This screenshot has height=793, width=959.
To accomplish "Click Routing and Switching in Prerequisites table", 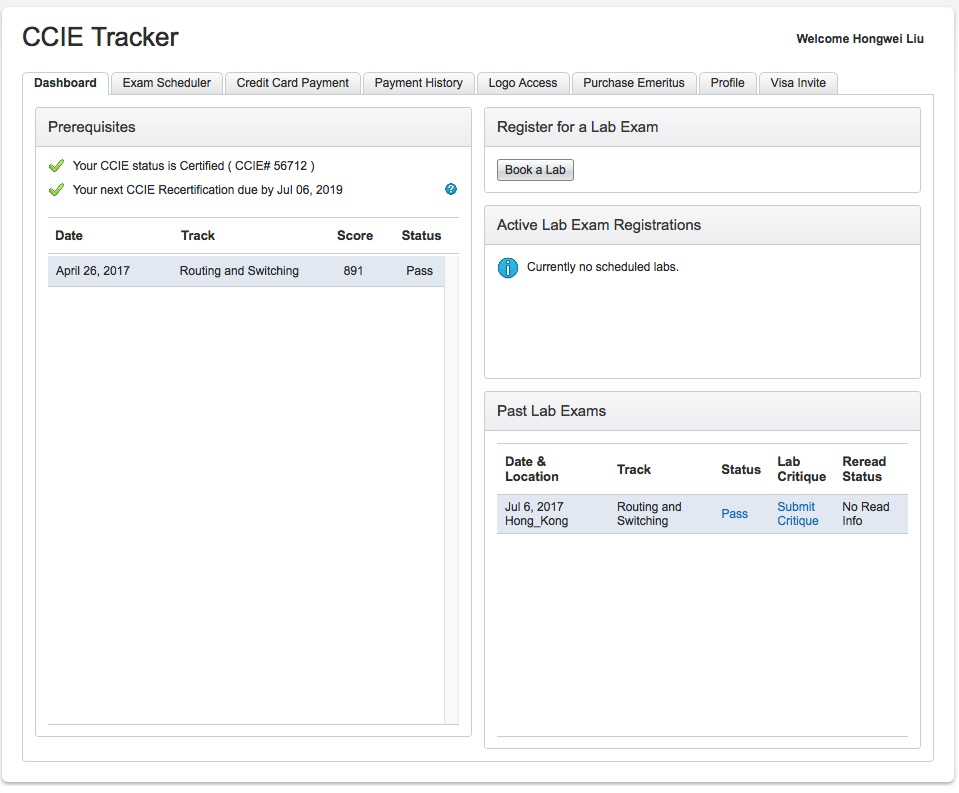I will click(239, 271).
